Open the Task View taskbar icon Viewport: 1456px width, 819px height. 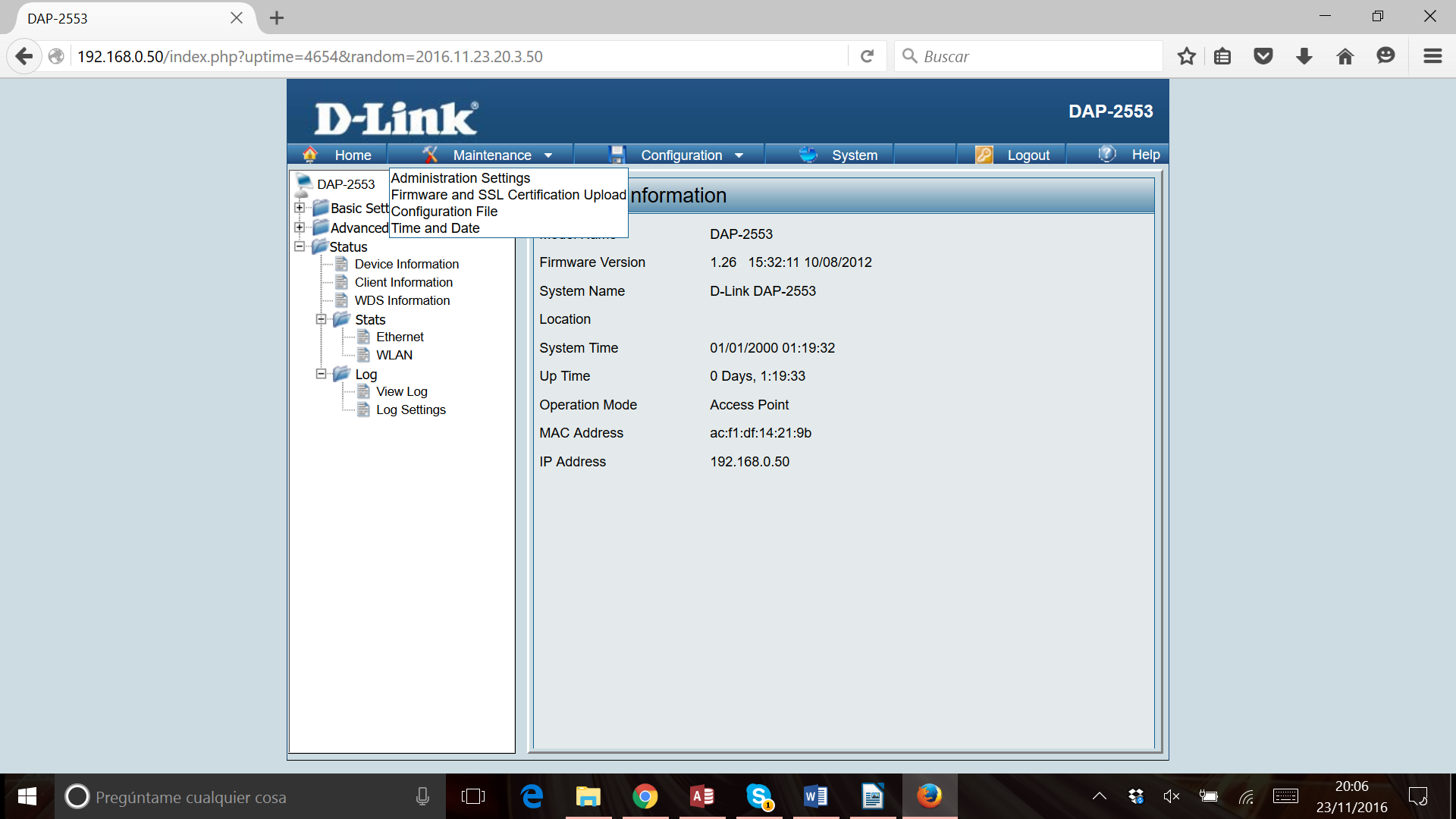pos(473,796)
